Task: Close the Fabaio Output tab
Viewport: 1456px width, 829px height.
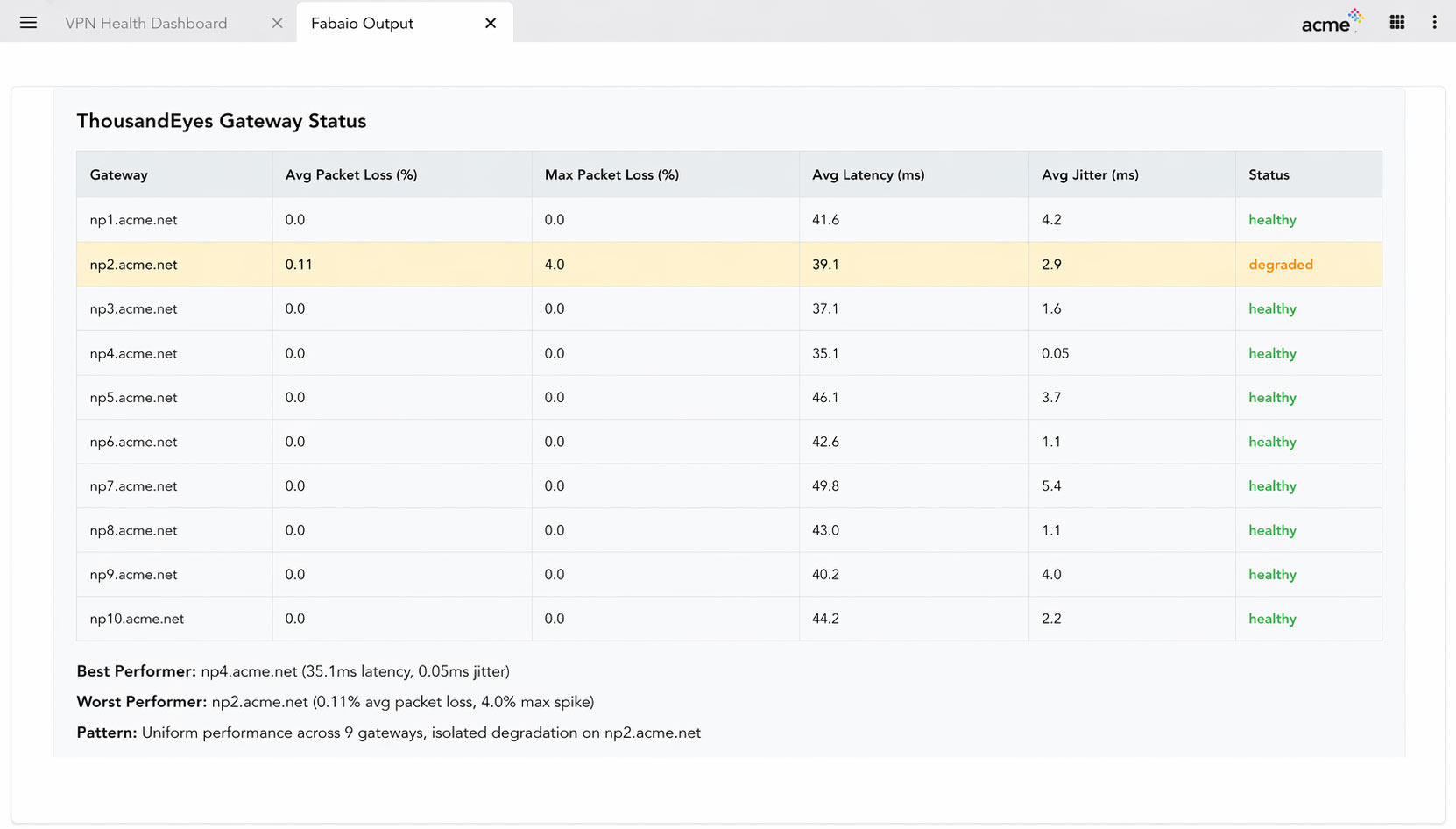Action: 491,24
